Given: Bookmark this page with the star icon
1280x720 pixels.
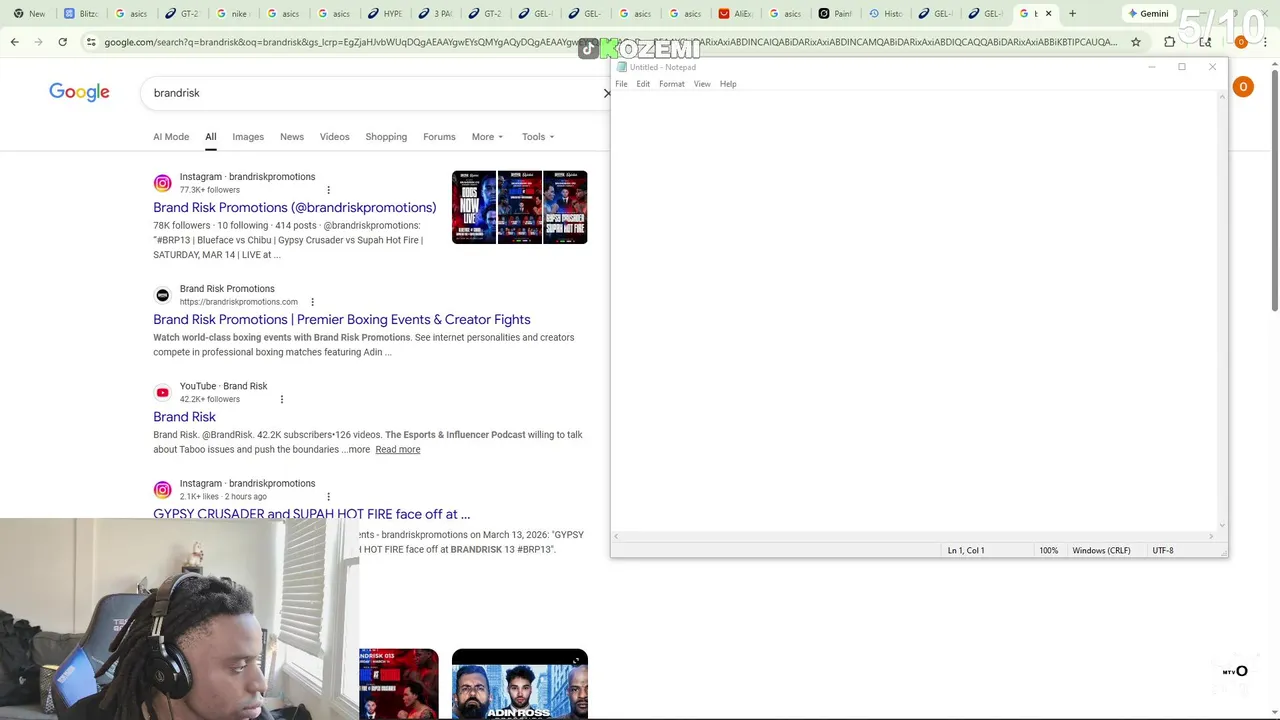Looking at the screenshot, I should coord(1136,42).
